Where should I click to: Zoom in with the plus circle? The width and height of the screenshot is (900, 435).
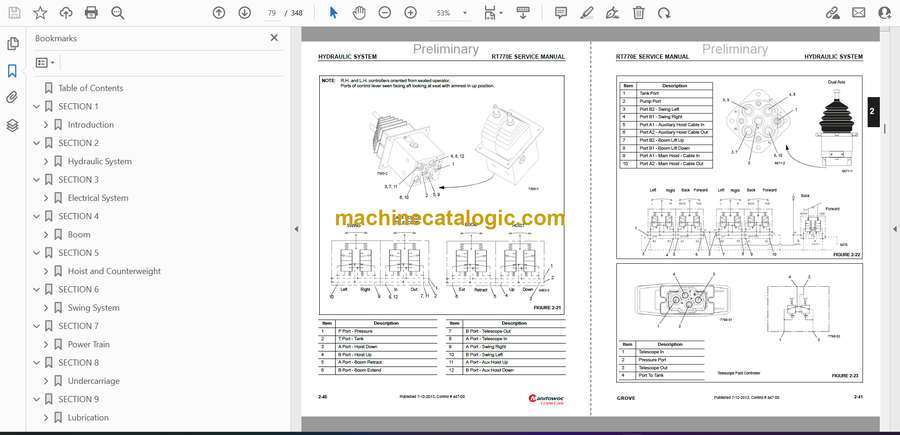tap(410, 13)
